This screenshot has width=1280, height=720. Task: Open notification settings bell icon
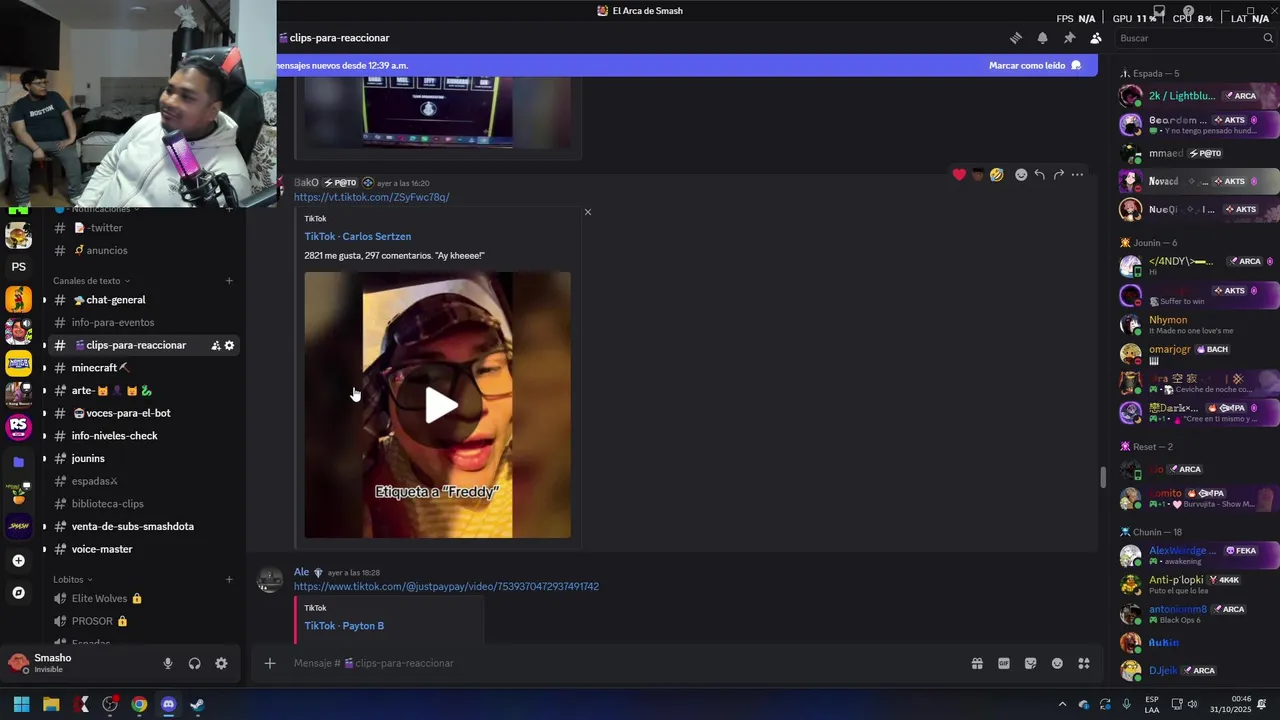pyautogui.click(x=1042, y=38)
